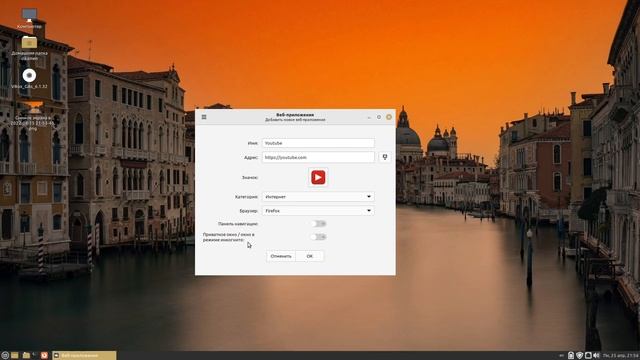This screenshot has width=640, height=360.
Task: Launch the terminal from the panel
Action: (35, 356)
